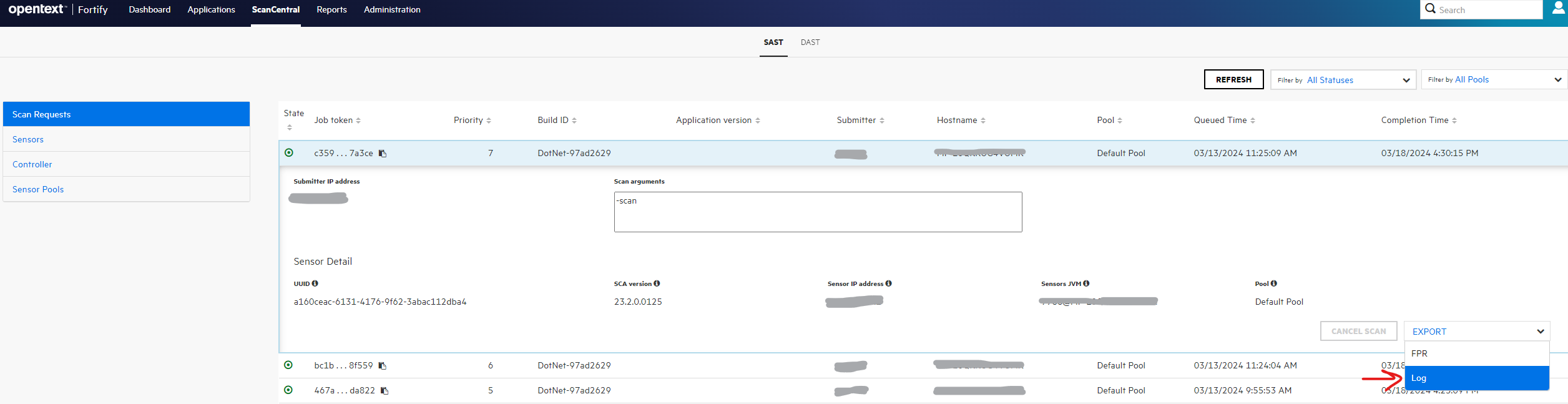Collapse the EXPORT dropdown

pyautogui.click(x=1476, y=332)
